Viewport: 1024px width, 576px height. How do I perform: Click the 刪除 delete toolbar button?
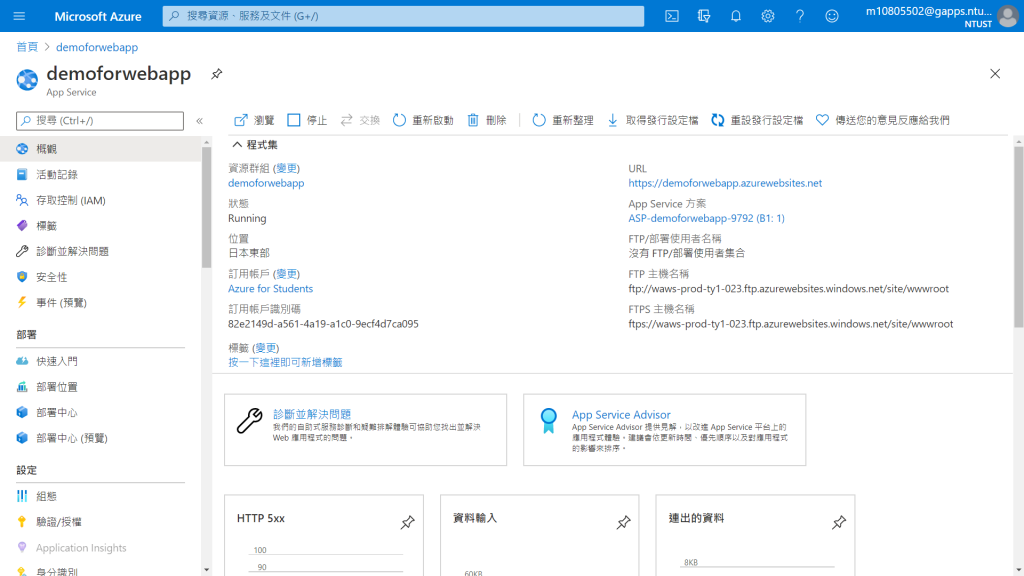click(x=487, y=120)
